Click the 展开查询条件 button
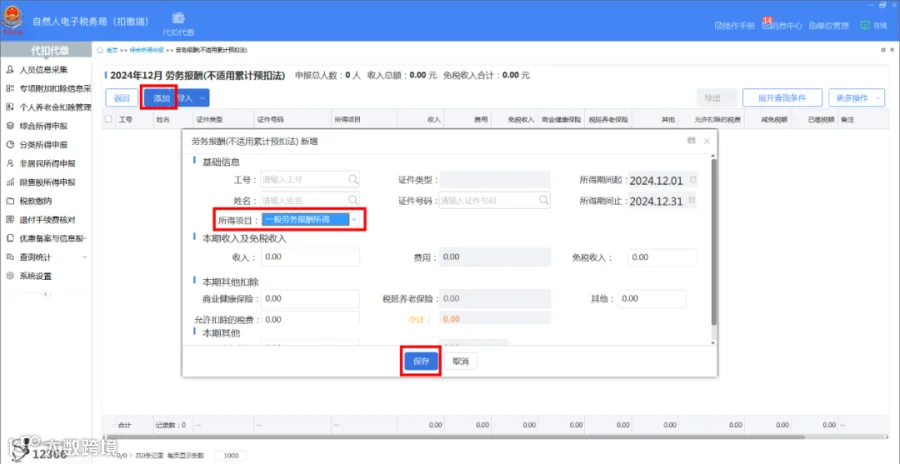Viewport: 900px width, 464px height. 782,98
